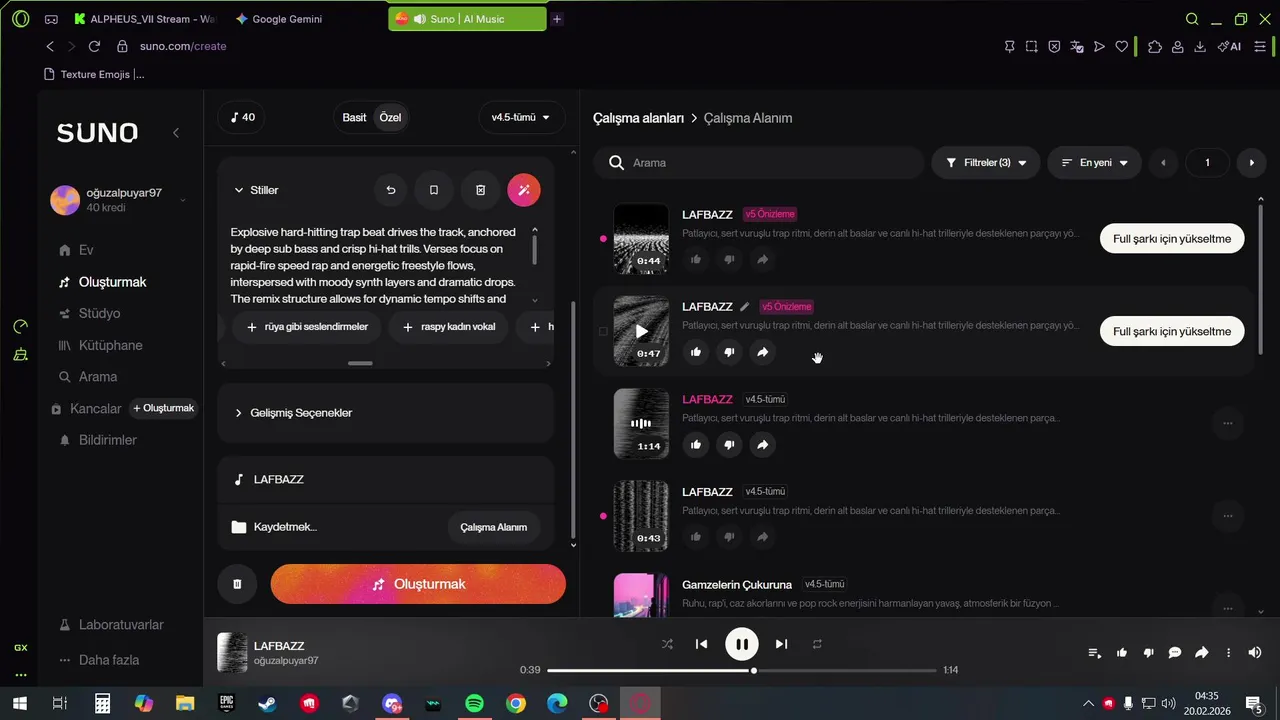
Task: Toggle shuffle in the player
Action: click(667, 644)
